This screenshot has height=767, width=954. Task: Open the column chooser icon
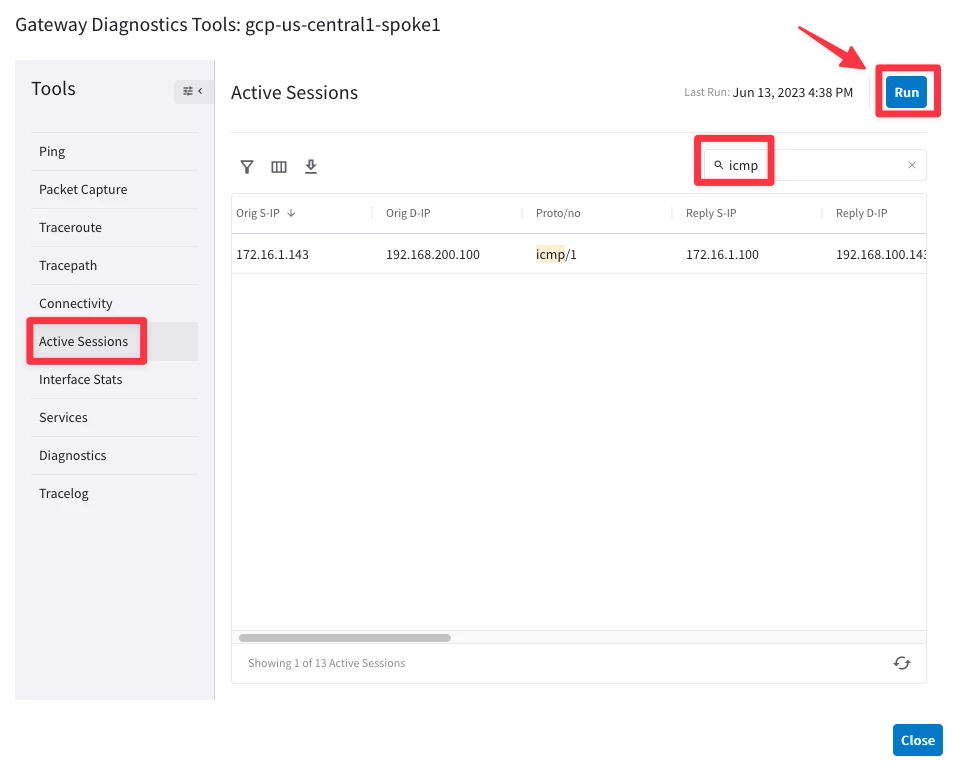point(279,167)
